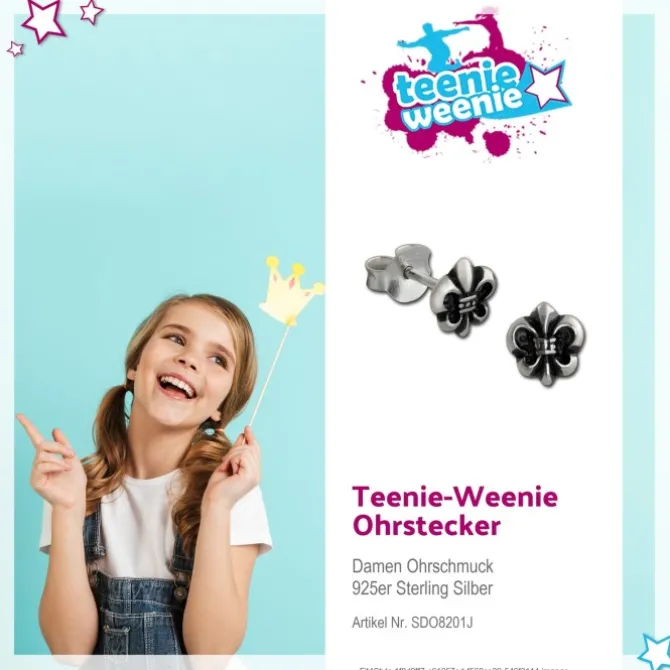Click the '925er Sterling Silber' text

[x=422, y=588]
